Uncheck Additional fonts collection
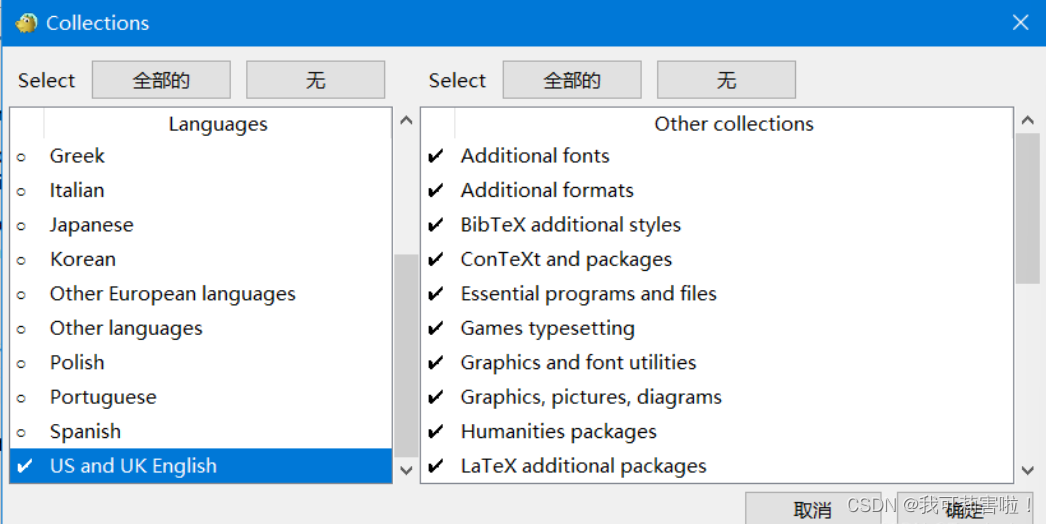The width and height of the screenshot is (1046, 524). [436, 156]
